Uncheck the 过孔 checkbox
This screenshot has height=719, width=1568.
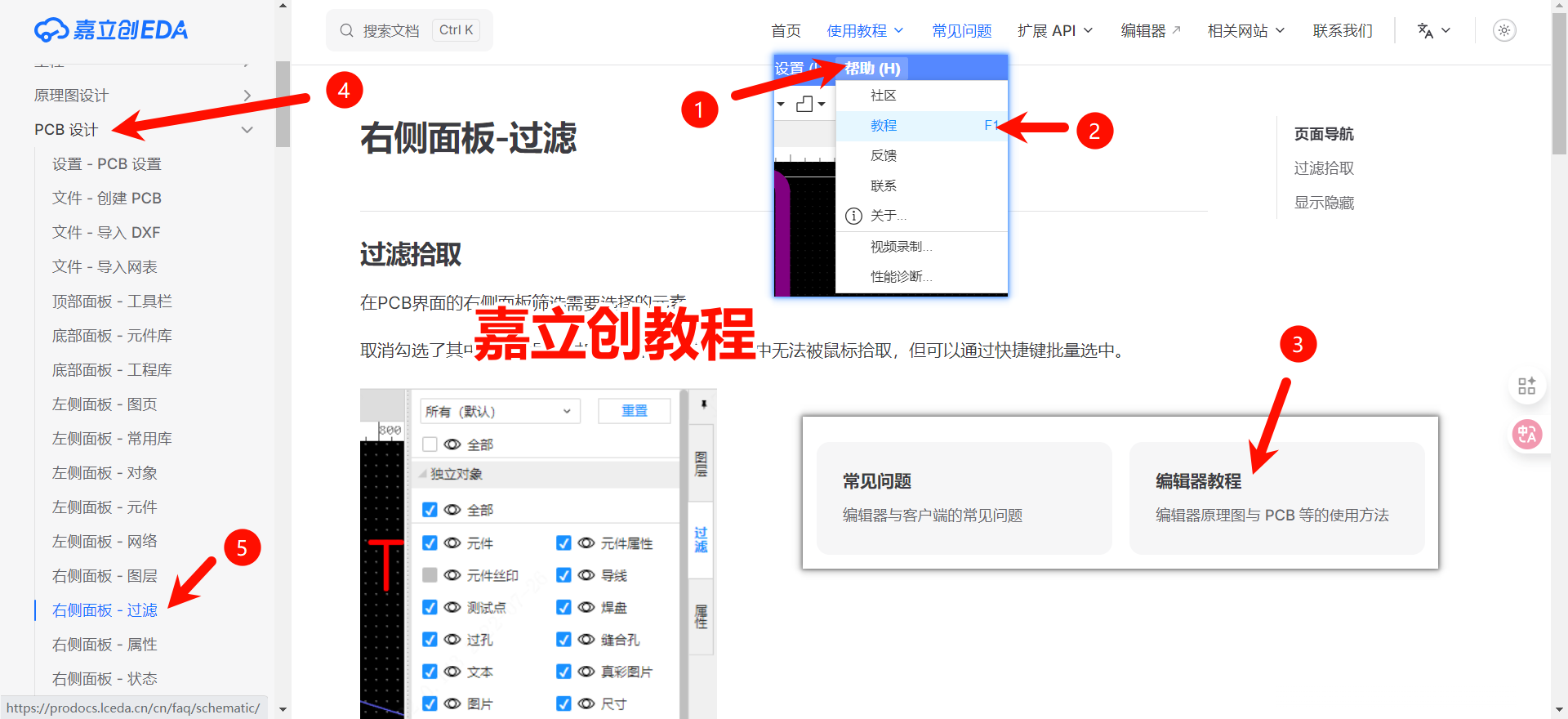430,640
